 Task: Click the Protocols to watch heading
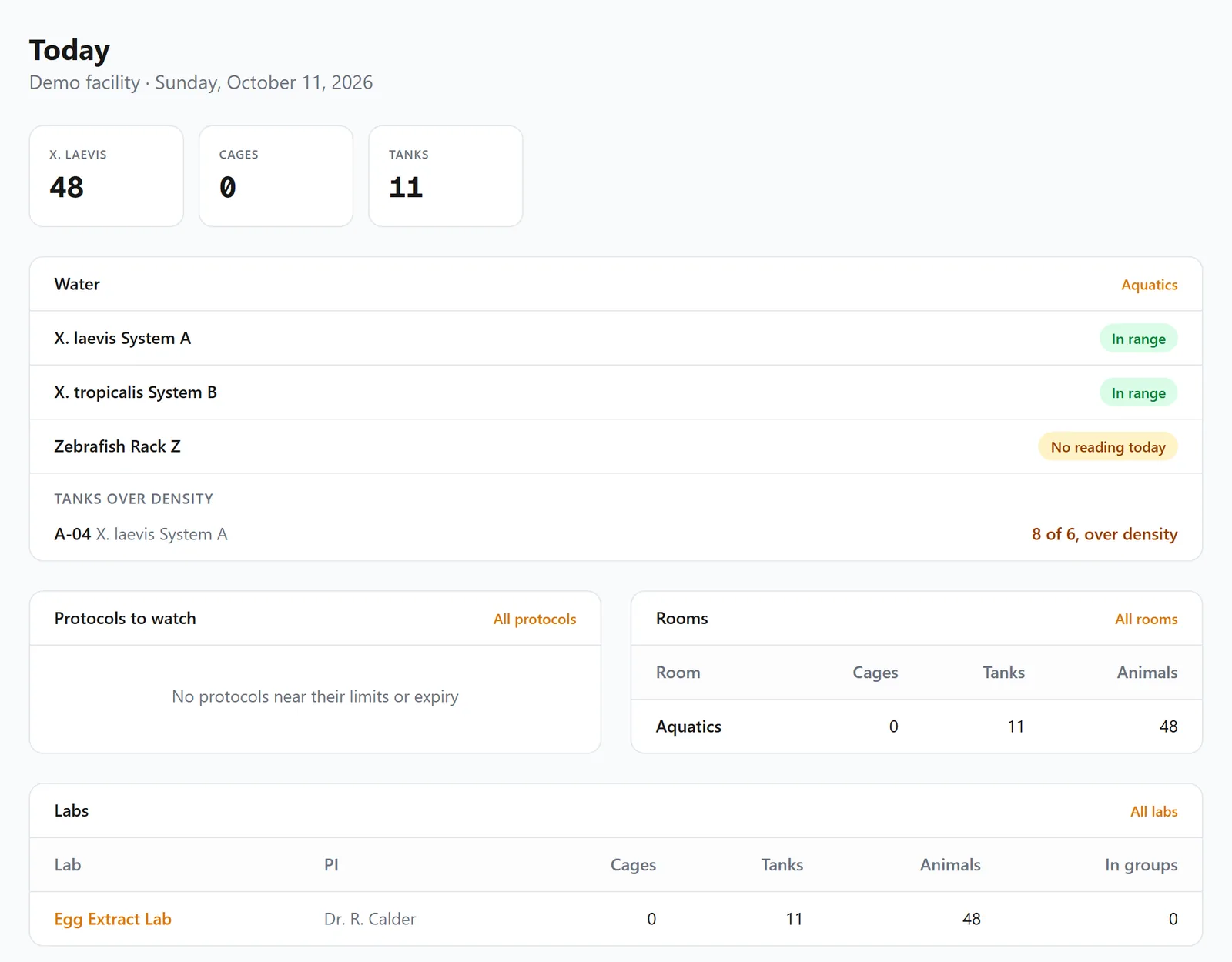coord(125,619)
